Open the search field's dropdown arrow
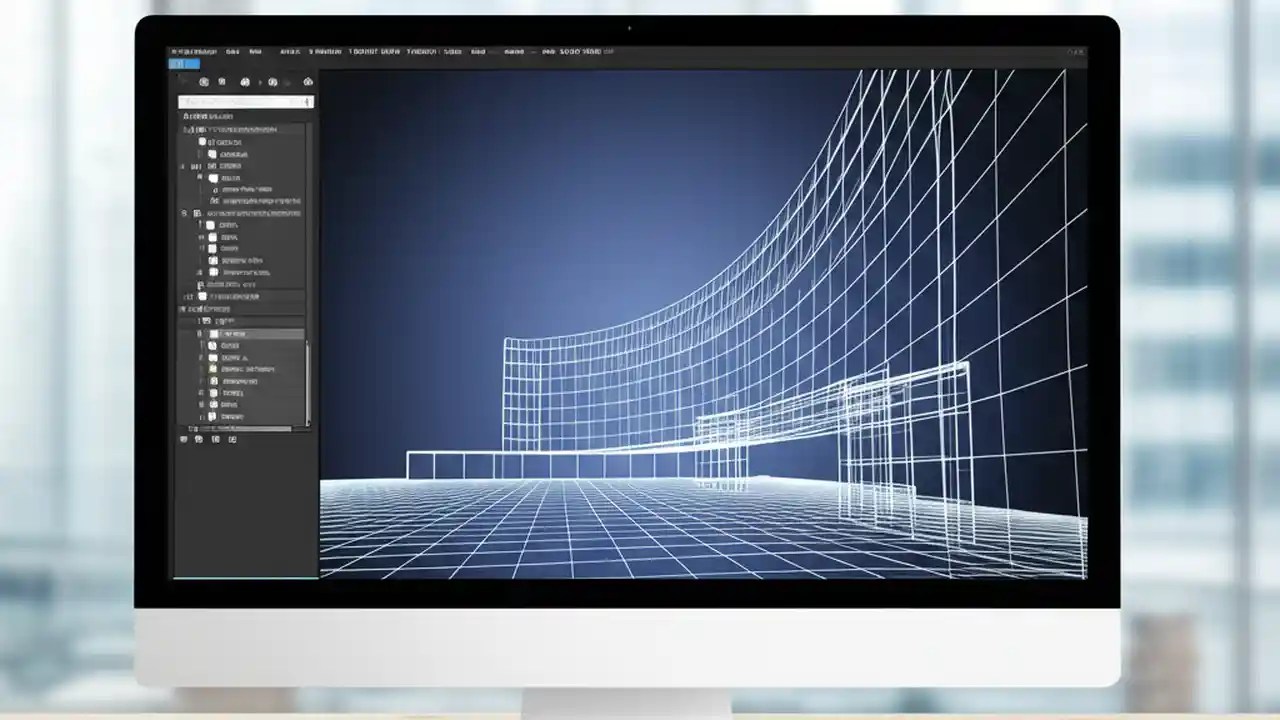This screenshot has width=1280, height=720. pyautogui.click(x=307, y=101)
